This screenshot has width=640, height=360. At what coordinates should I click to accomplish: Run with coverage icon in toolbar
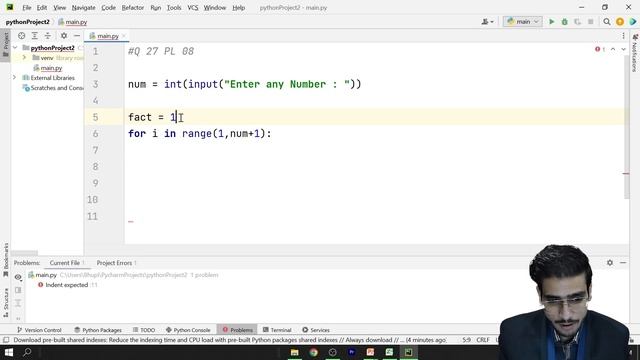coord(577,22)
